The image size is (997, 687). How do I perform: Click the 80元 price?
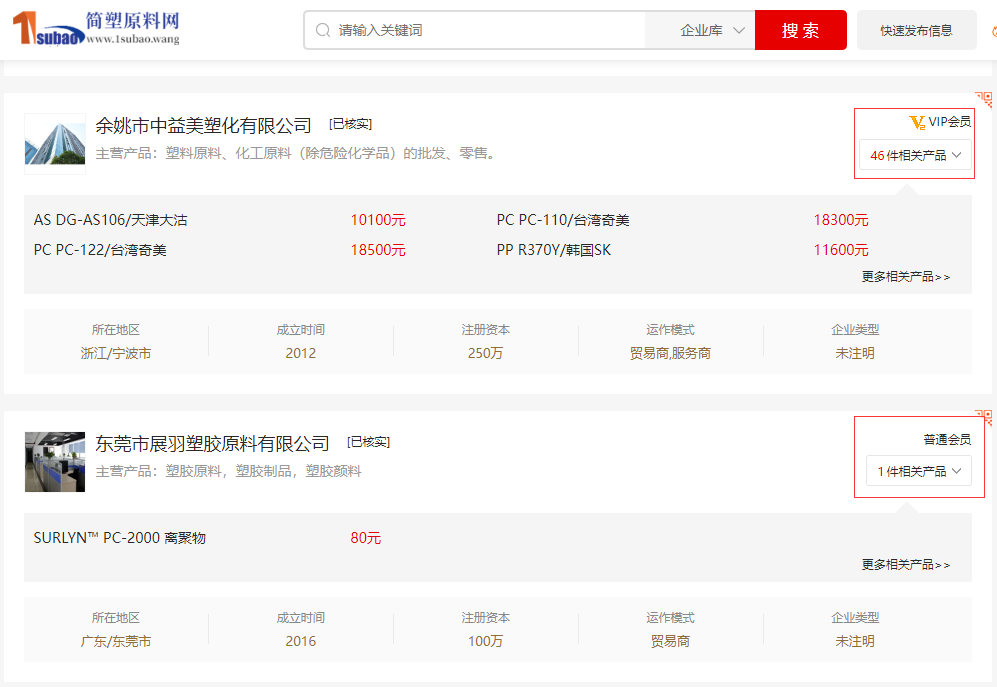coord(366,538)
